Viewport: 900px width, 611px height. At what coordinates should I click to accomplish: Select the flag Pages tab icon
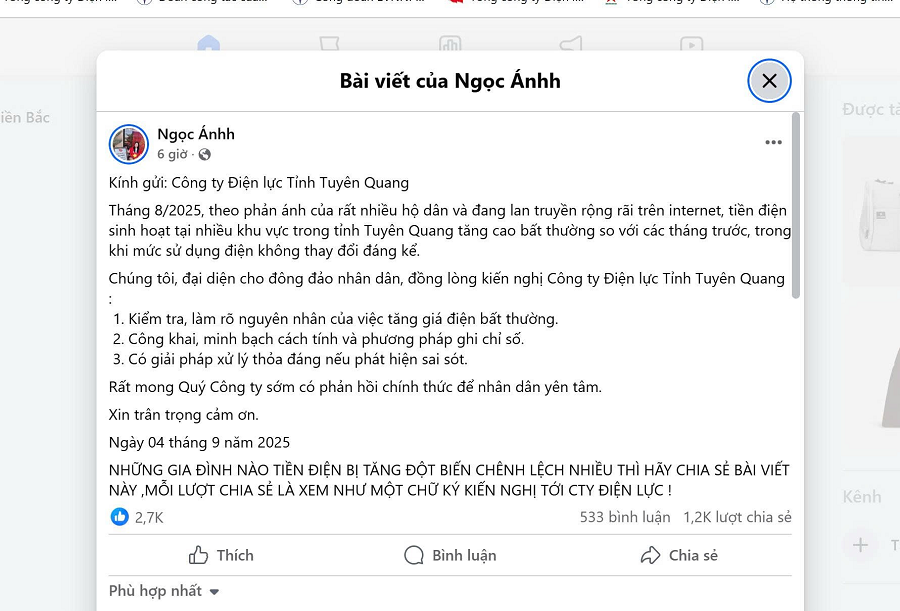329,45
